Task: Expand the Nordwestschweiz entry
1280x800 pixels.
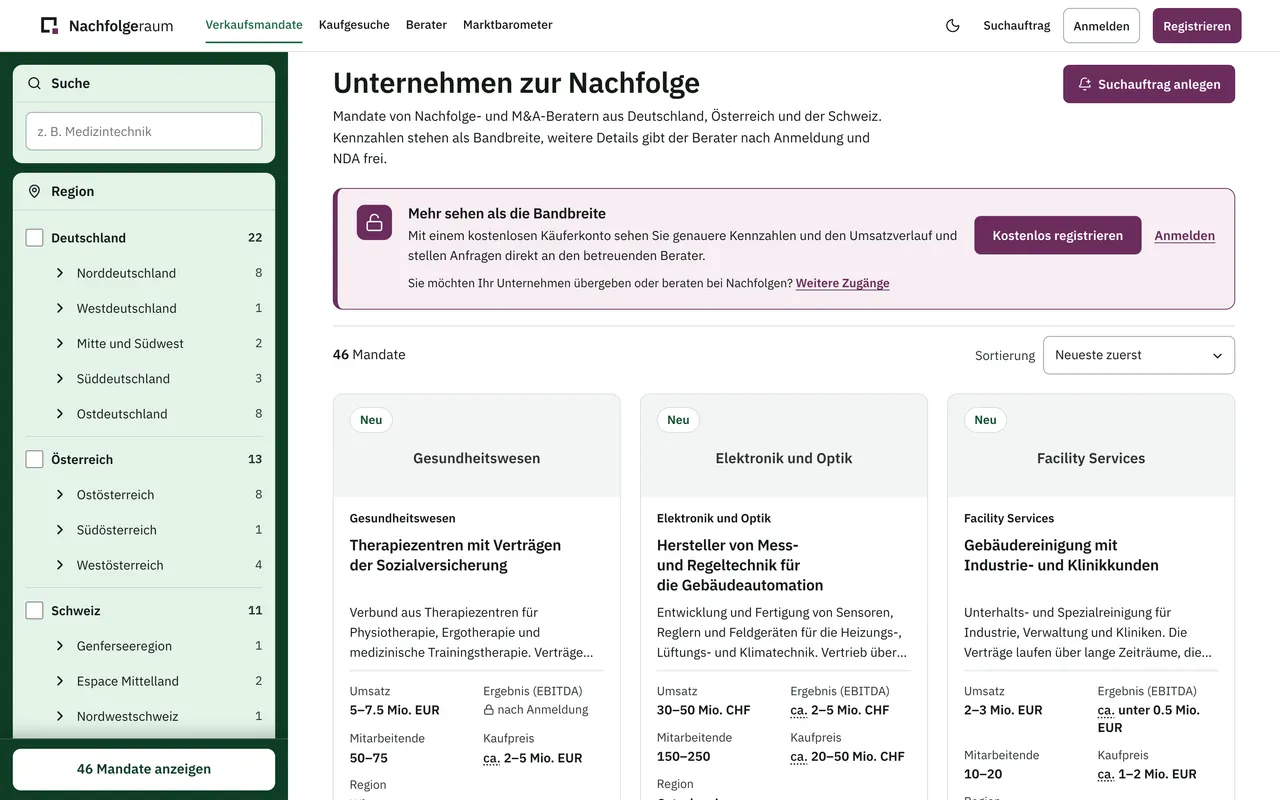Action: click(x=60, y=716)
